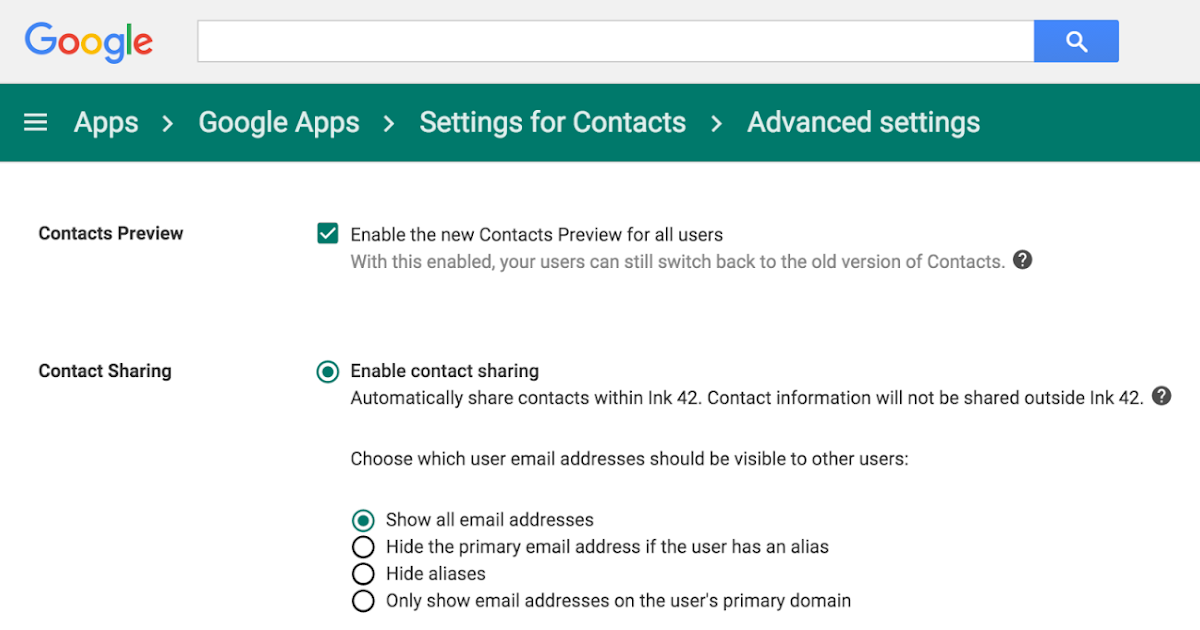The height and width of the screenshot is (630, 1200).
Task: Navigate to Google Apps breadcrumb
Action: pyautogui.click(x=279, y=122)
